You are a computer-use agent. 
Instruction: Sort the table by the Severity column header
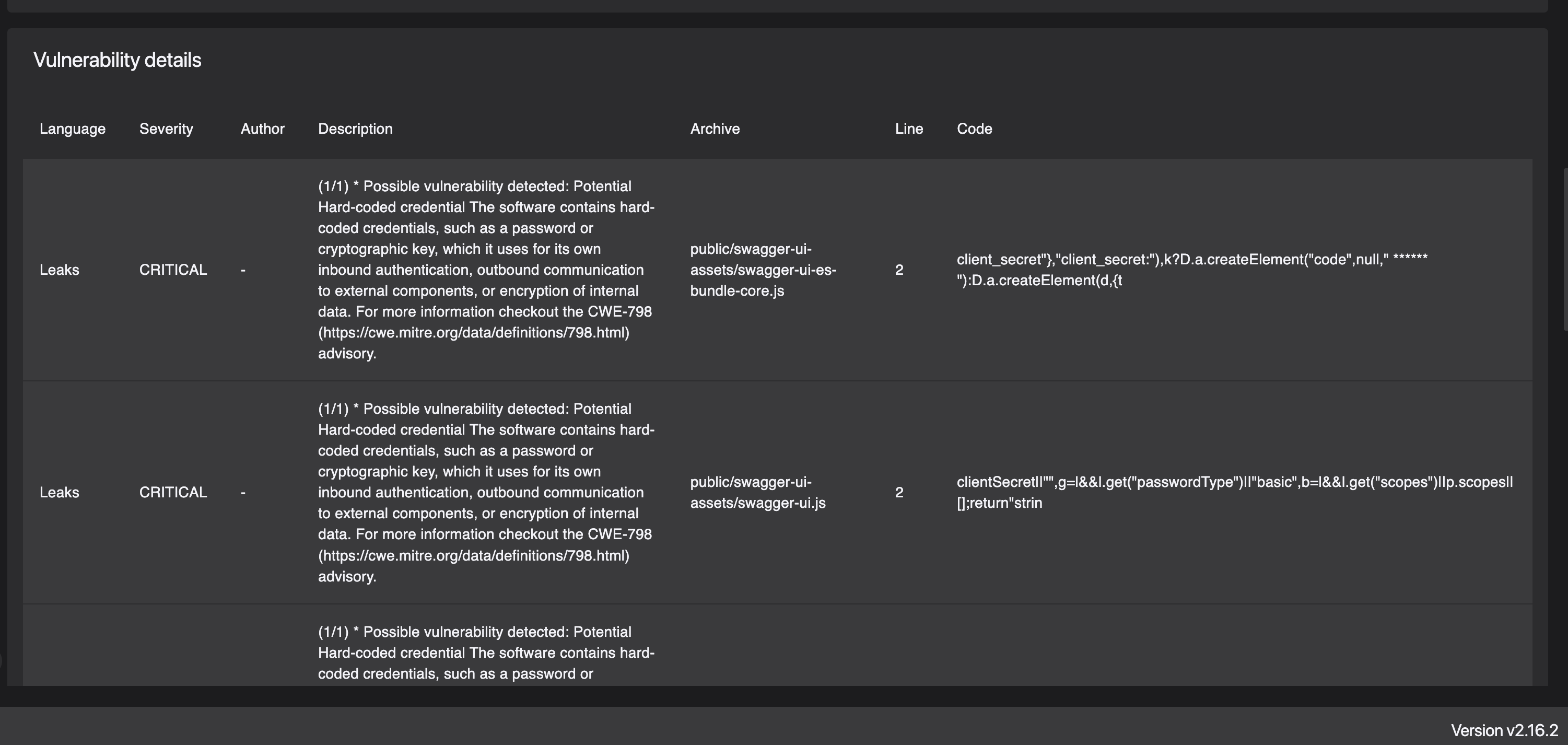[166, 129]
